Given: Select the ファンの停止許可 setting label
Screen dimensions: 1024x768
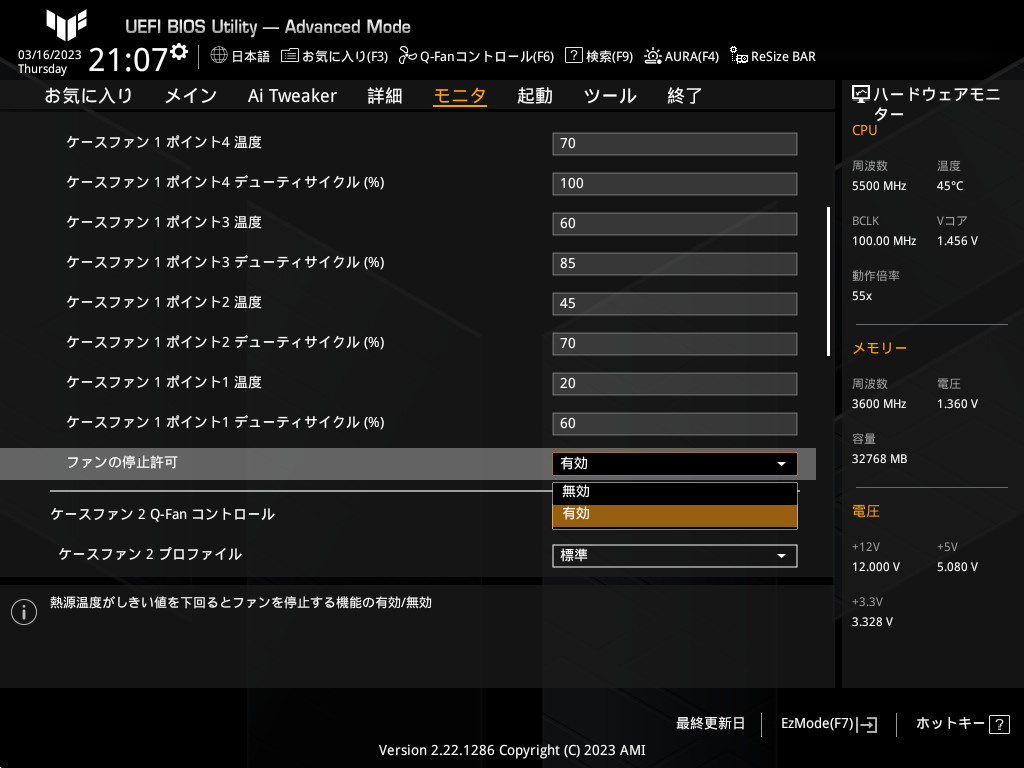Looking at the screenshot, I should click(x=122, y=462).
